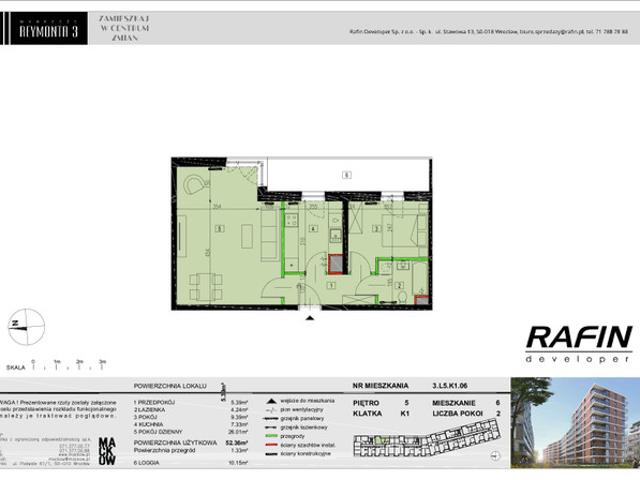
Task: Click the sofa in the living room
Action: click(x=269, y=236)
